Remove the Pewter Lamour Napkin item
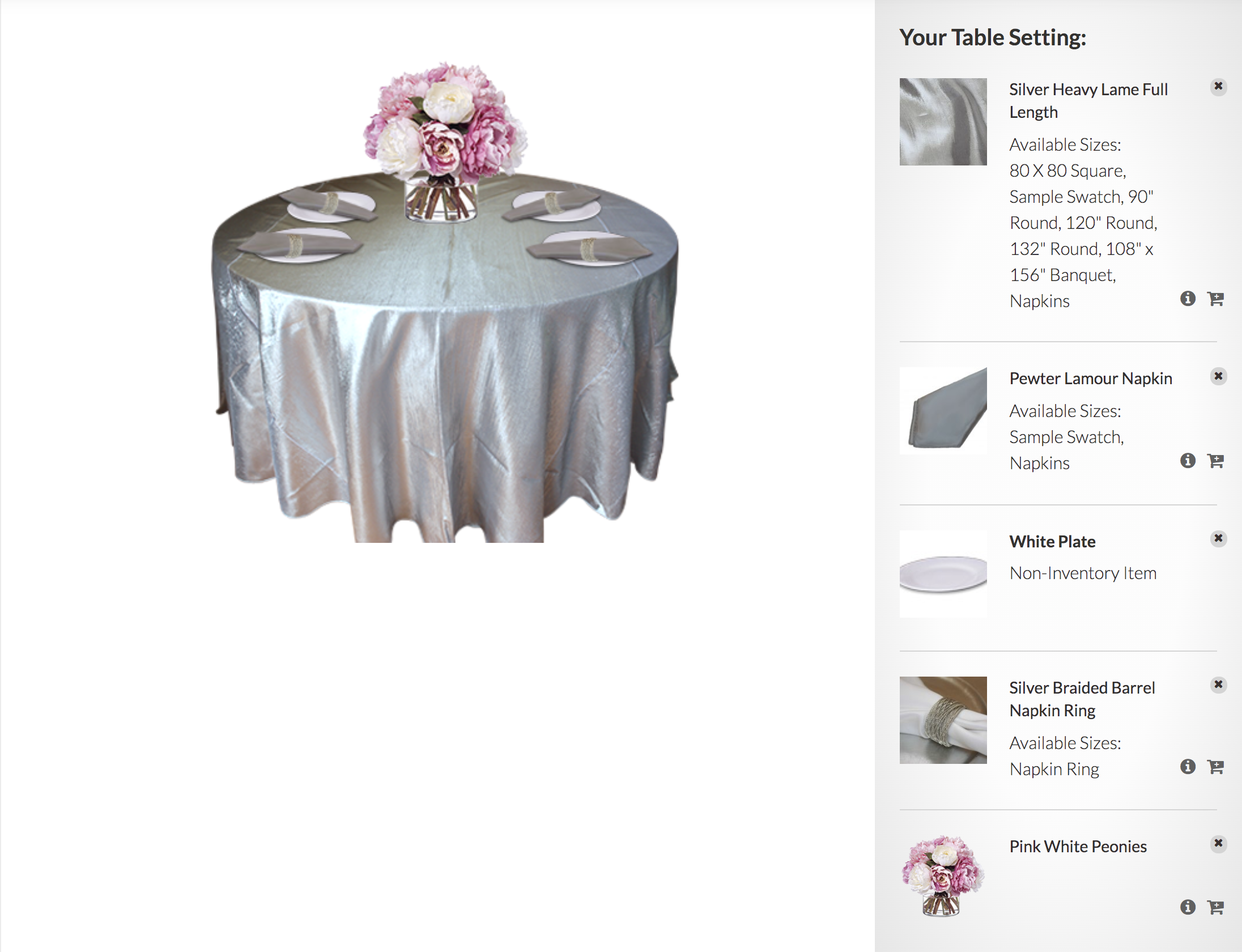1242x952 pixels. click(x=1218, y=376)
